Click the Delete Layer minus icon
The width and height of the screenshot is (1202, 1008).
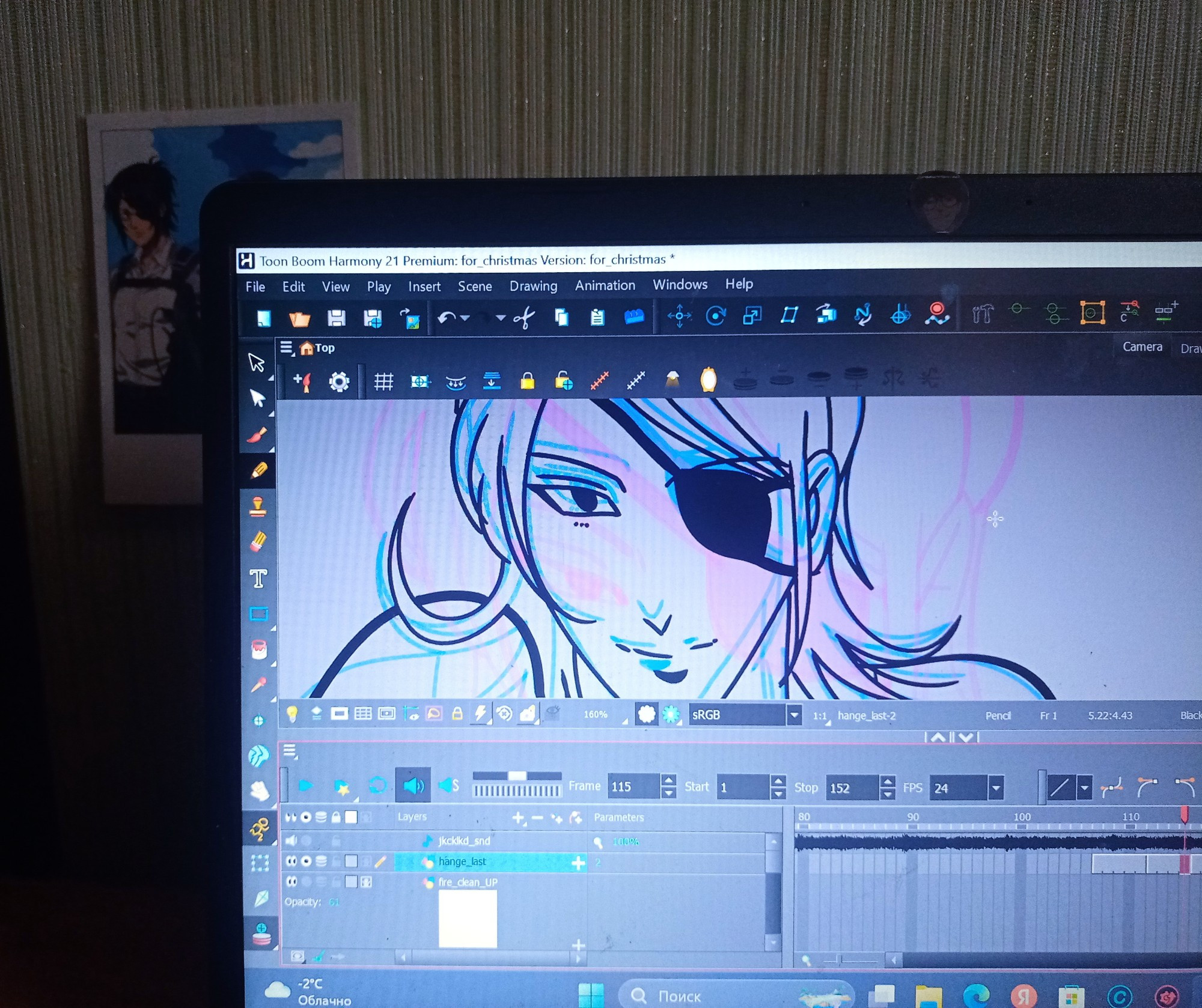tap(537, 818)
